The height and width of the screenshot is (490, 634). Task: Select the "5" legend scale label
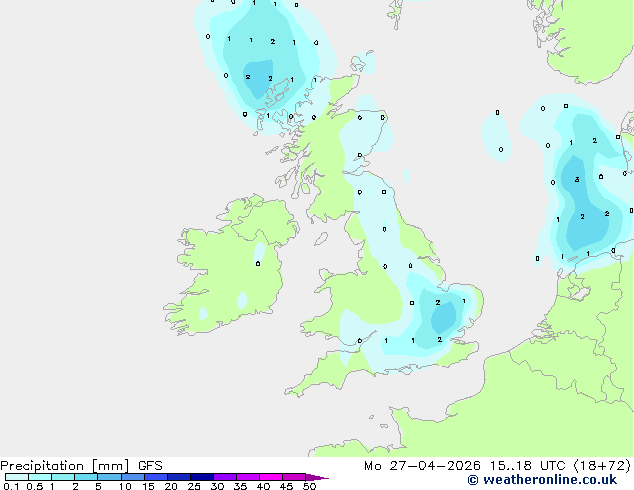(x=98, y=486)
